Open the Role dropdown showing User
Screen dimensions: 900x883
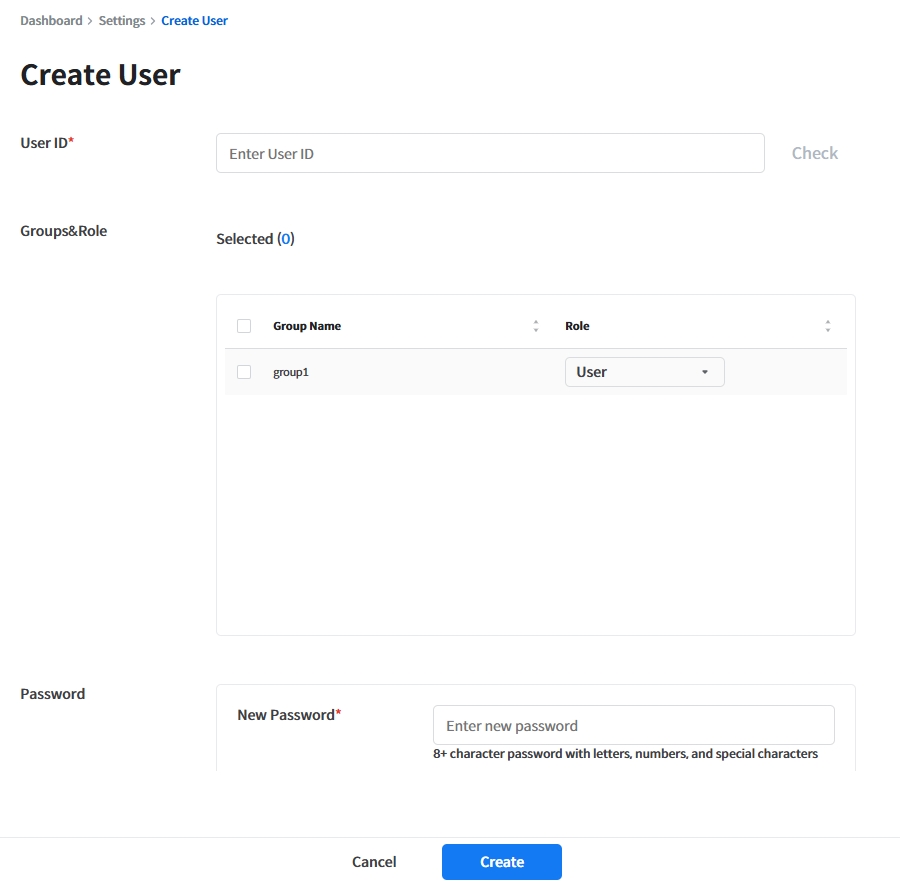click(644, 372)
